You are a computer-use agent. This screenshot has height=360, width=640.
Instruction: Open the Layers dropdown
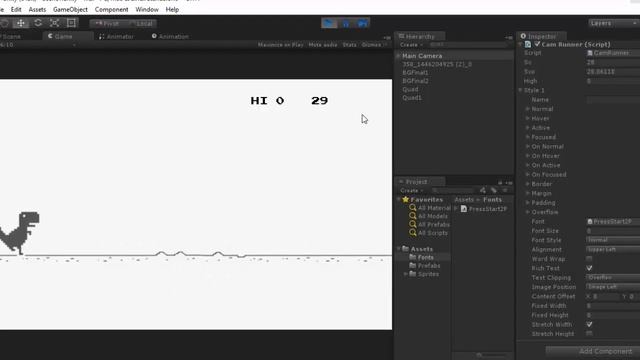(x=614, y=23)
